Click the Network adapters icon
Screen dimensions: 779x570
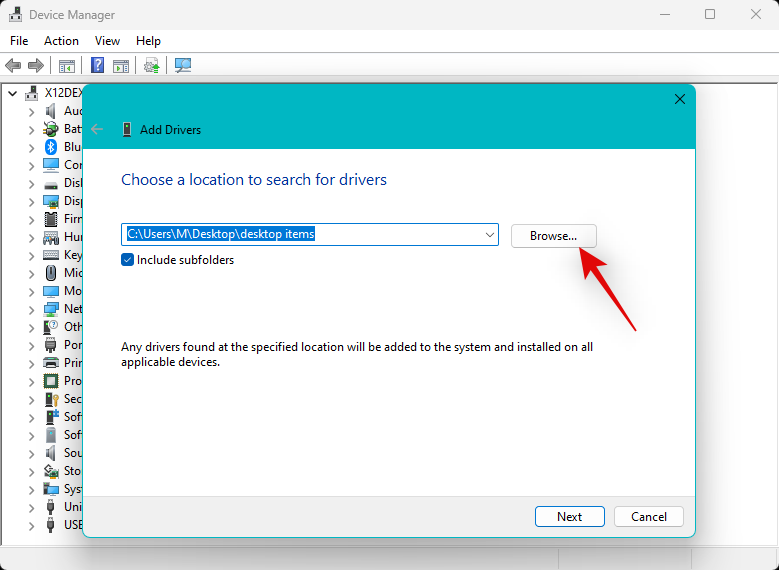(x=51, y=309)
